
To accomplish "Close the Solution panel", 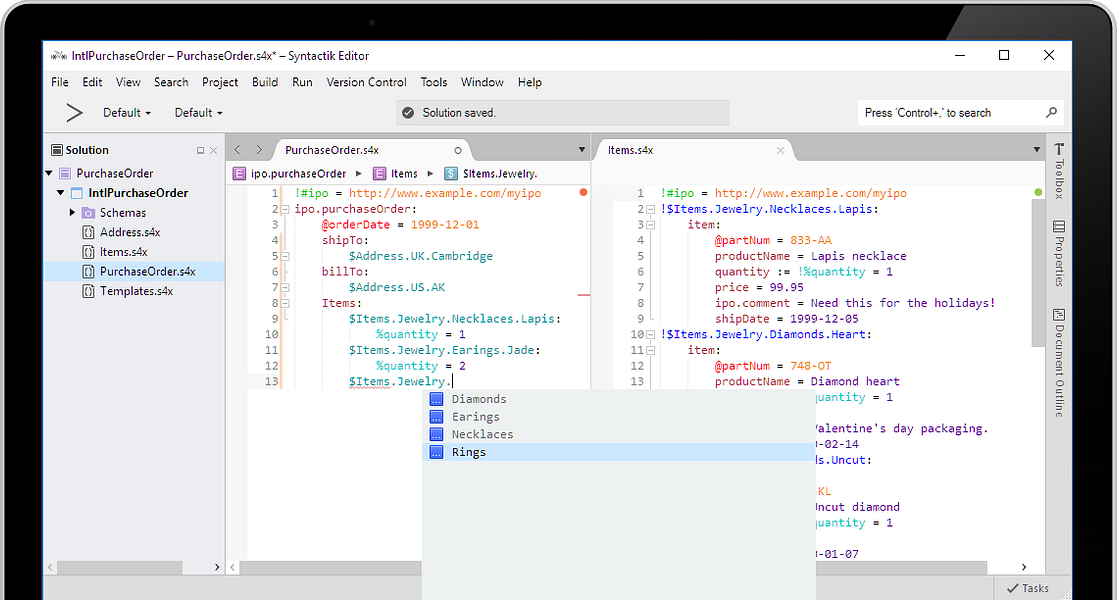I will [x=213, y=150].
